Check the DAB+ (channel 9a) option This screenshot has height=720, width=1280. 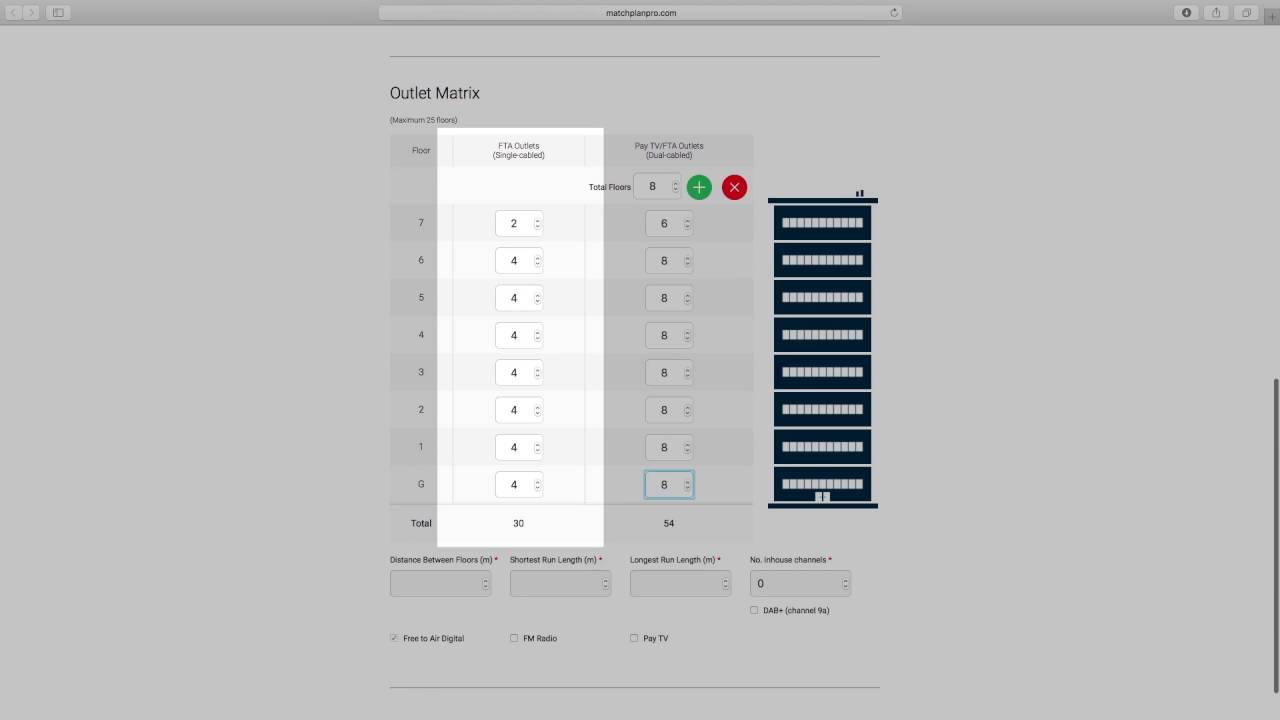753,610
